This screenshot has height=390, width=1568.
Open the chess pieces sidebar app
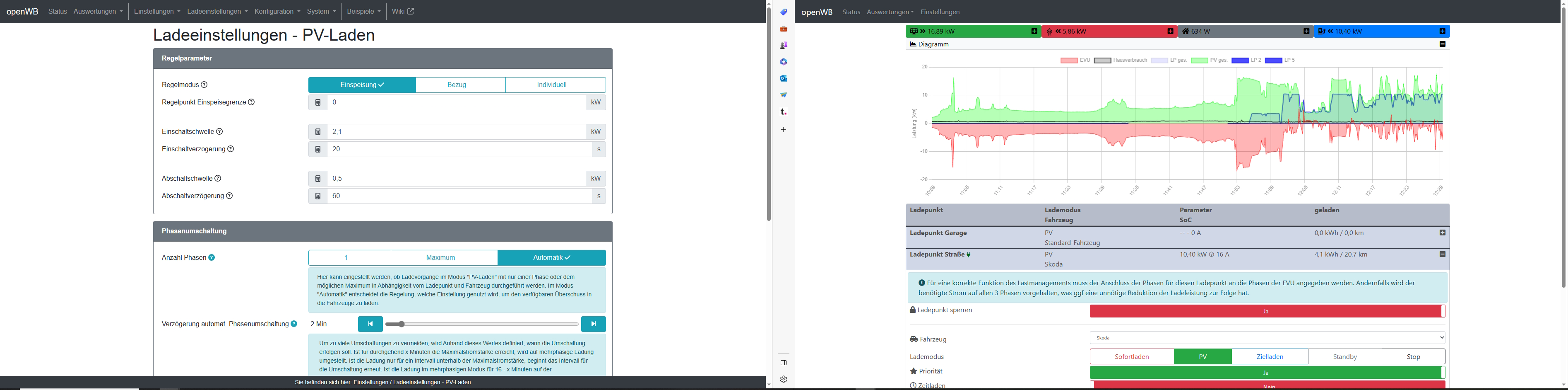(x=784, y=45)
